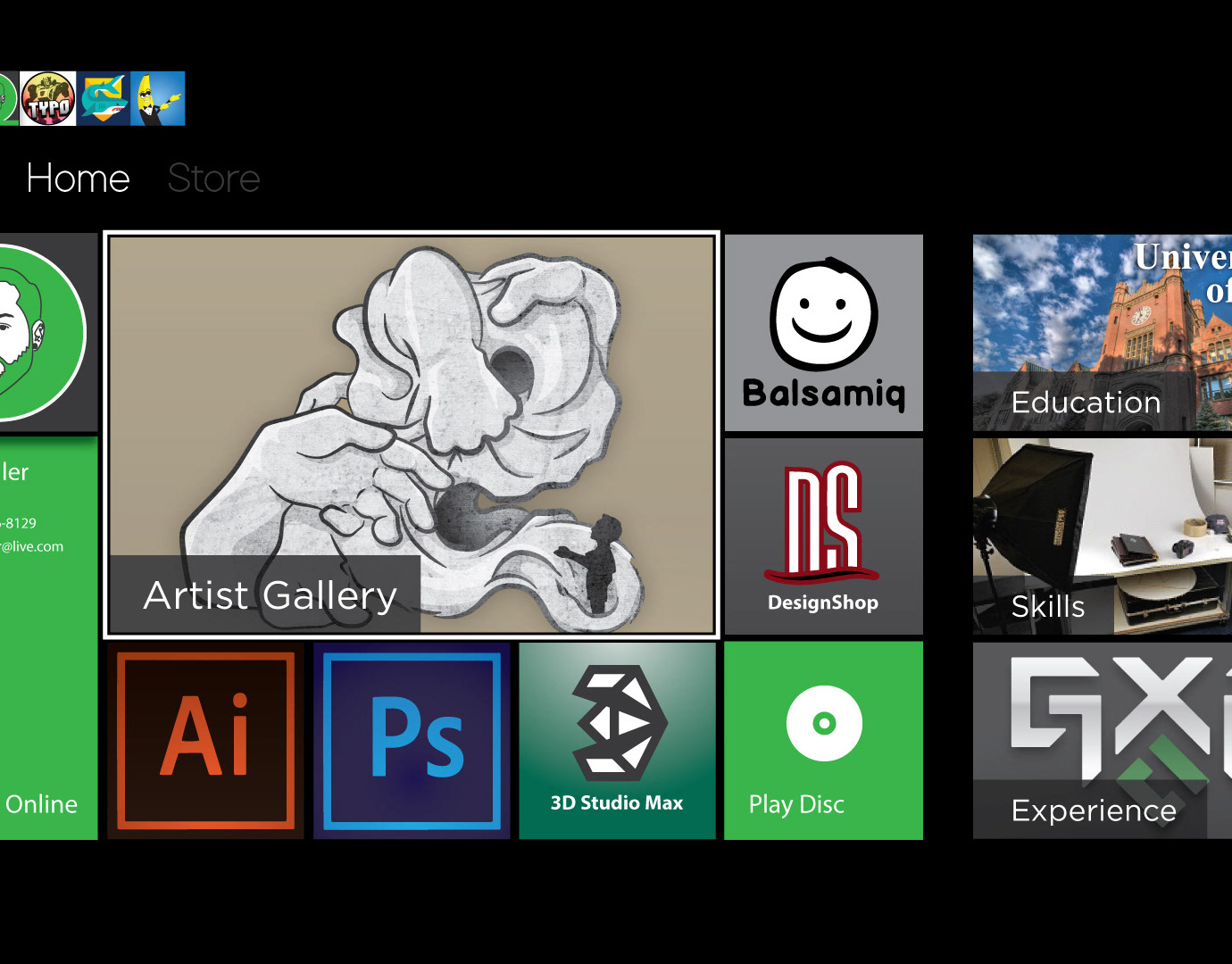Launch Adobe Illustrator Ai tile
Viewport: 1232px width, 964px height.
205,741
